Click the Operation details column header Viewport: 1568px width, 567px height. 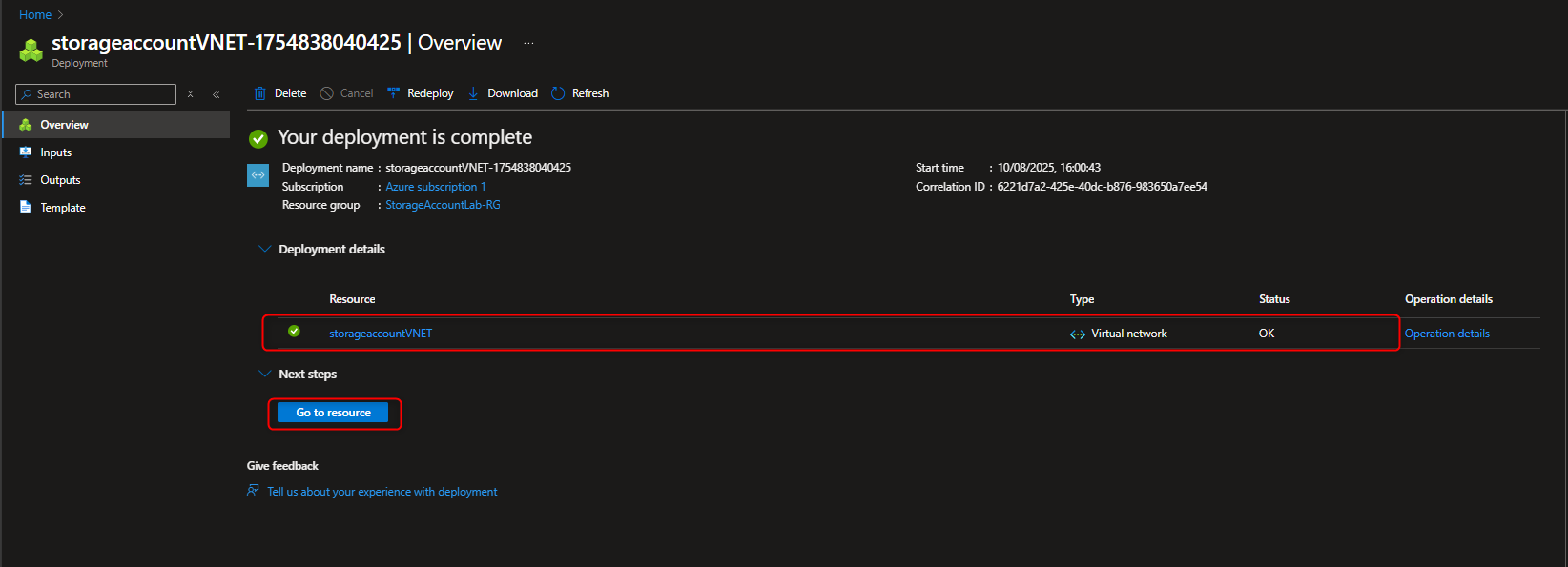pyautogui.click(x=1449, y=299)
